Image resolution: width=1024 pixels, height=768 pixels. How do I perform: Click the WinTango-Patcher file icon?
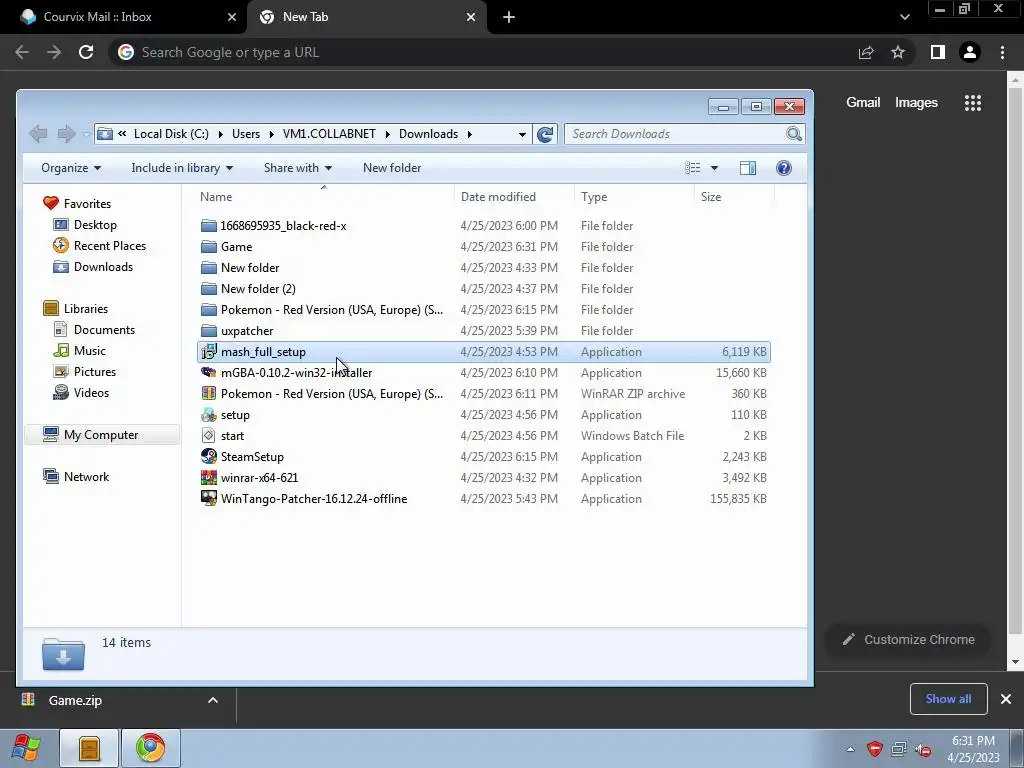[208, 498]
